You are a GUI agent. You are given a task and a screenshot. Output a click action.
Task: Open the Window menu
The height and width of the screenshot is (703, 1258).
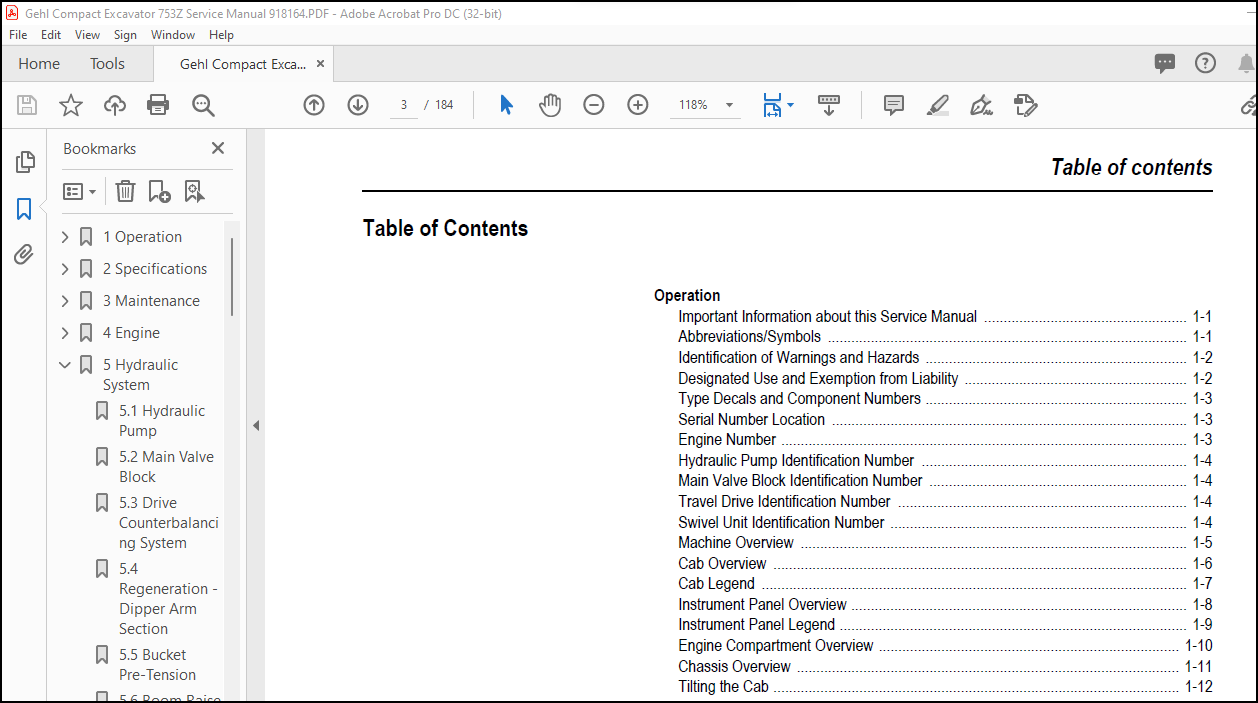173,34
